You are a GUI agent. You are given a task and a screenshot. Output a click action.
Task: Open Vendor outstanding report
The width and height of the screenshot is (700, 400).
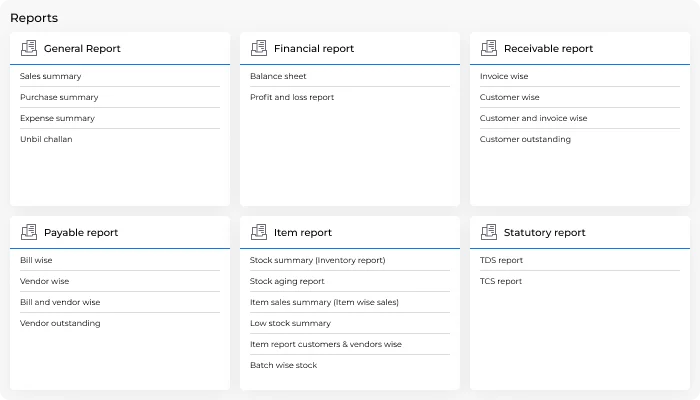click(x=60, y=323)
